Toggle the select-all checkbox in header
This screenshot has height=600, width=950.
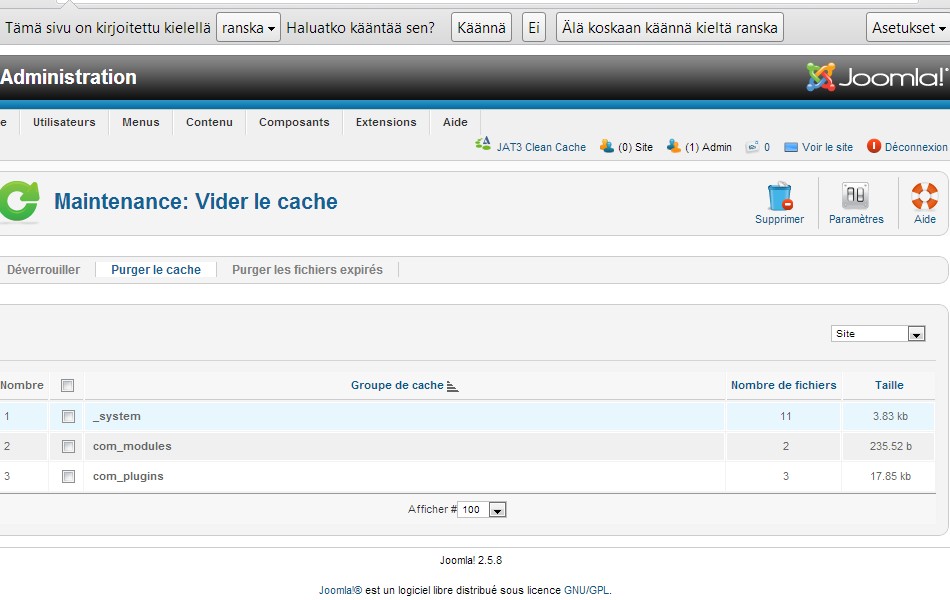[68, 385]
